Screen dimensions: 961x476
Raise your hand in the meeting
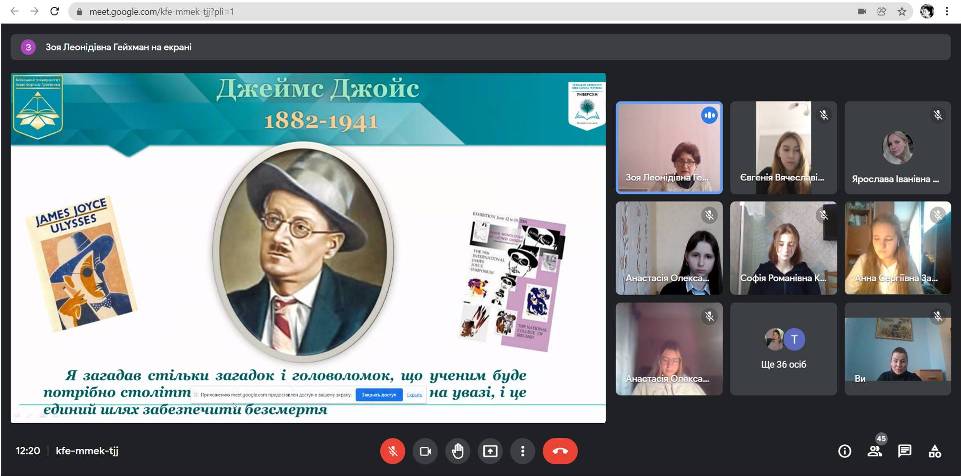point(458,451)
